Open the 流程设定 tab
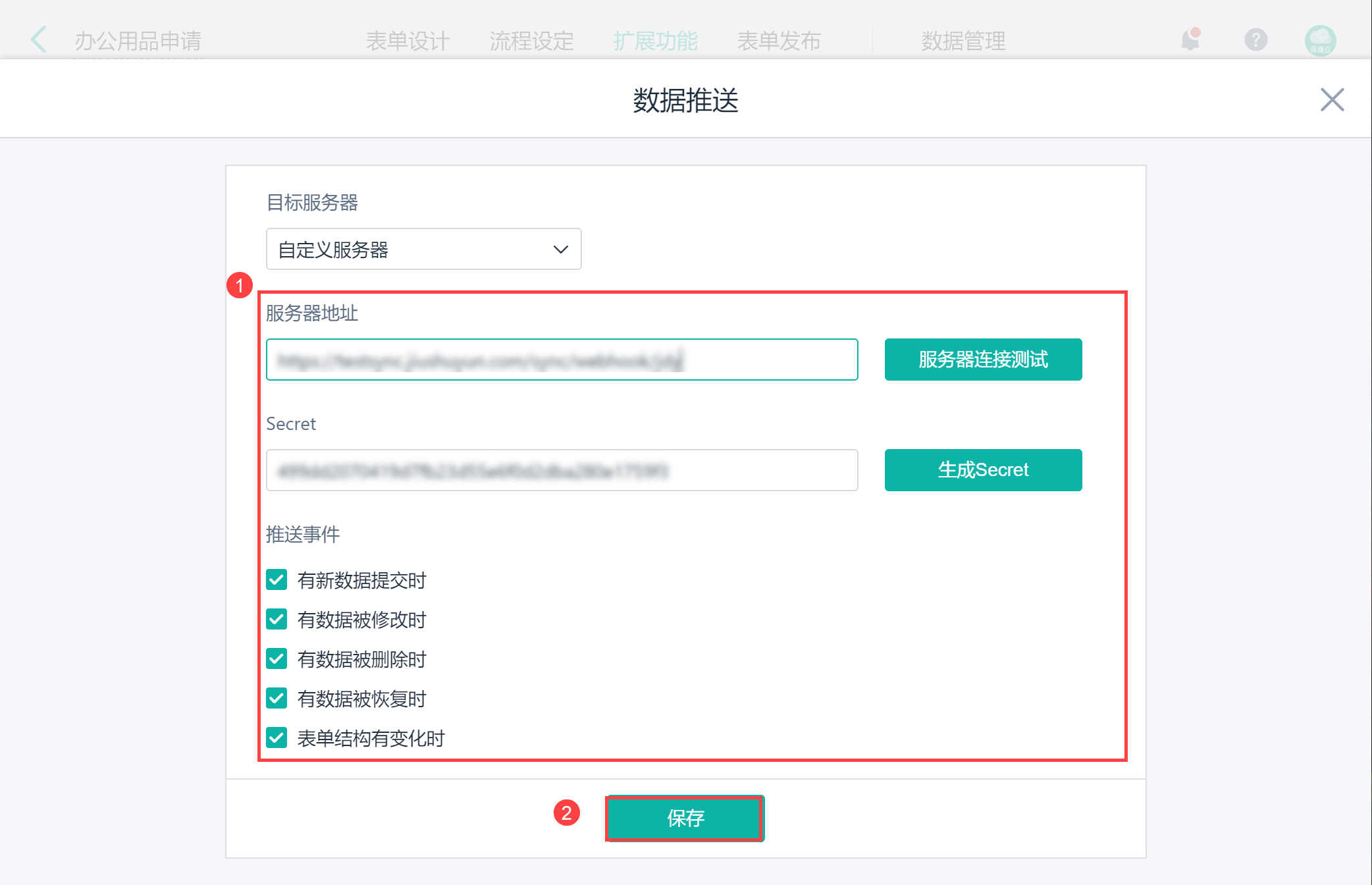Screen dimensions: 1372x885 [x=531, y=41]
